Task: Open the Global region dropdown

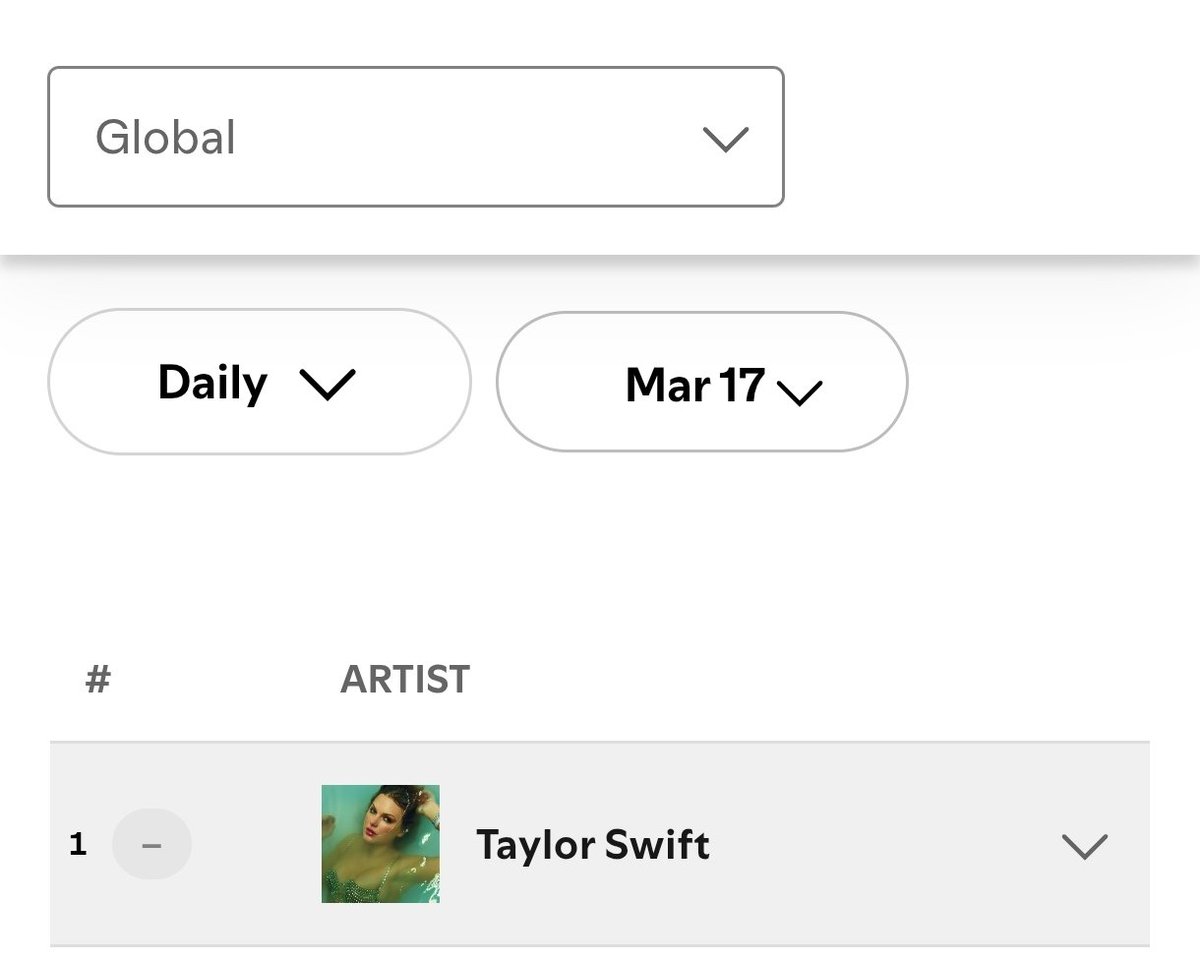Action: point(415,137)
